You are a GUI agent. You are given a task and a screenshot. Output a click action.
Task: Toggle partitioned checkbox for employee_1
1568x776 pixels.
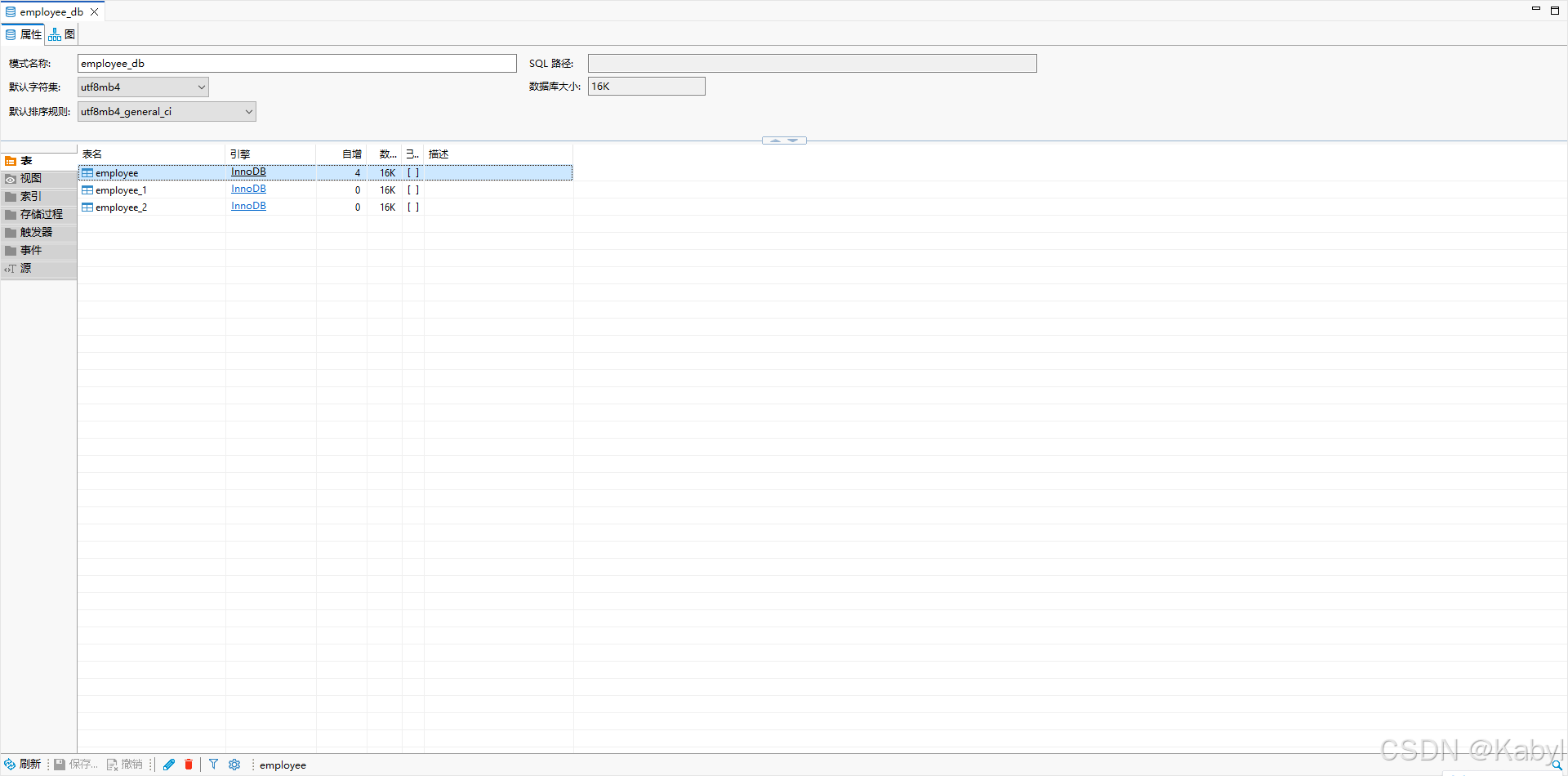pos(413,190)
